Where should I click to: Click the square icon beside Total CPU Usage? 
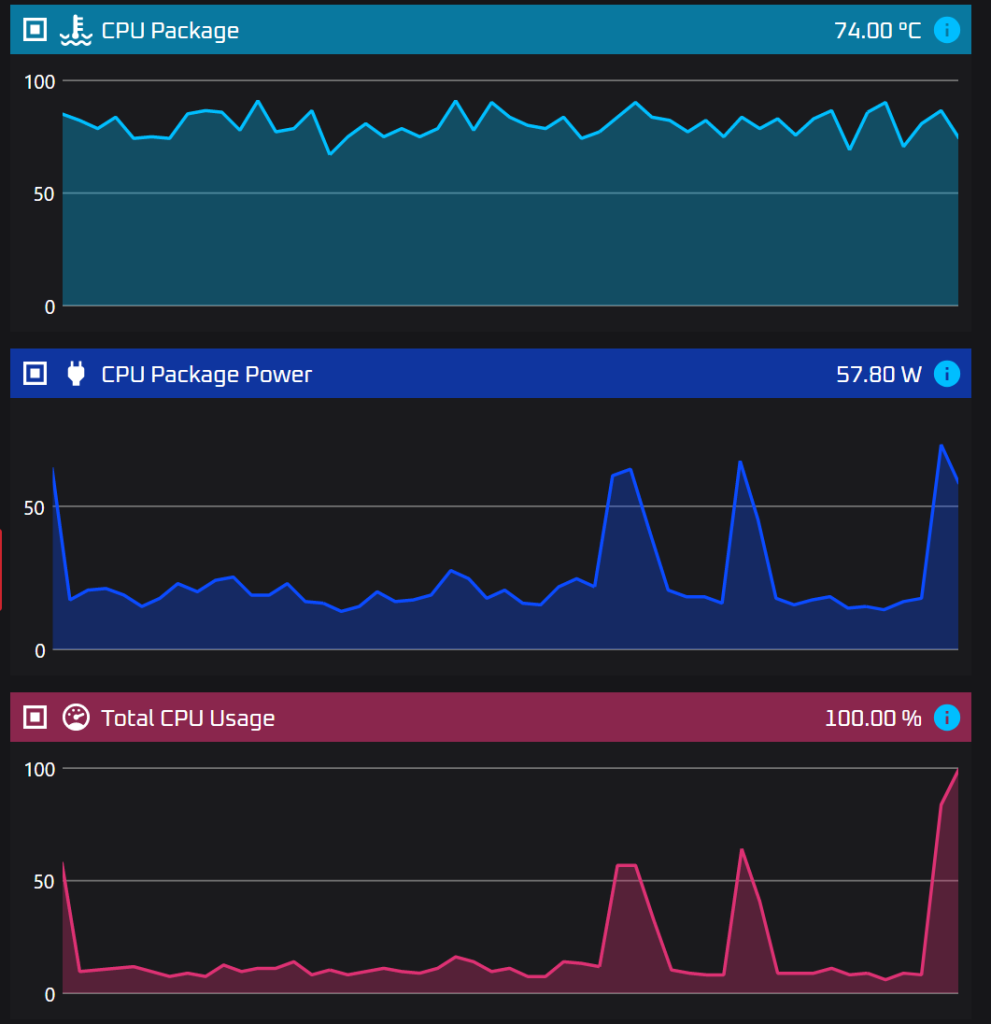click(x=35, y=717)
